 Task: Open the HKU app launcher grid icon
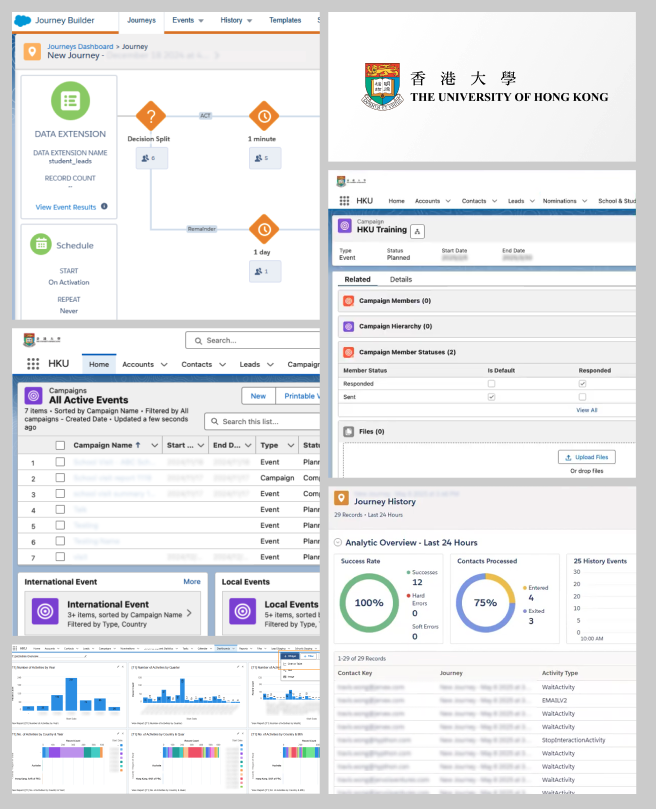pyautogui.click(x=33, y=364)
